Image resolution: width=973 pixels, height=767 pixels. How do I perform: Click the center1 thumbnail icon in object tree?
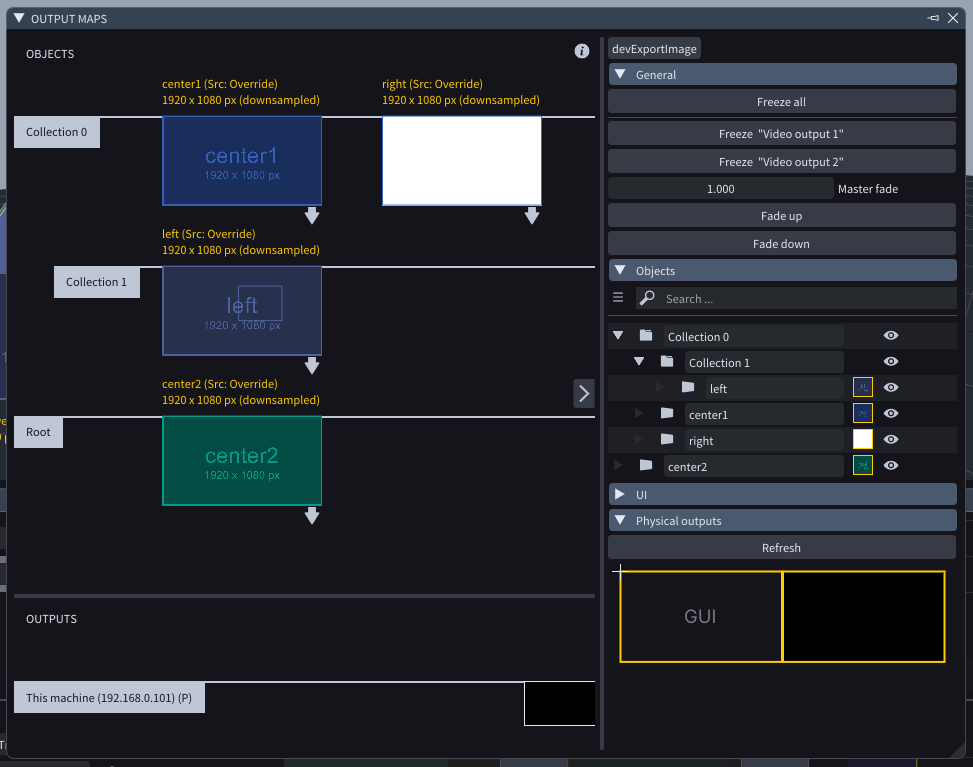[862, 413]
